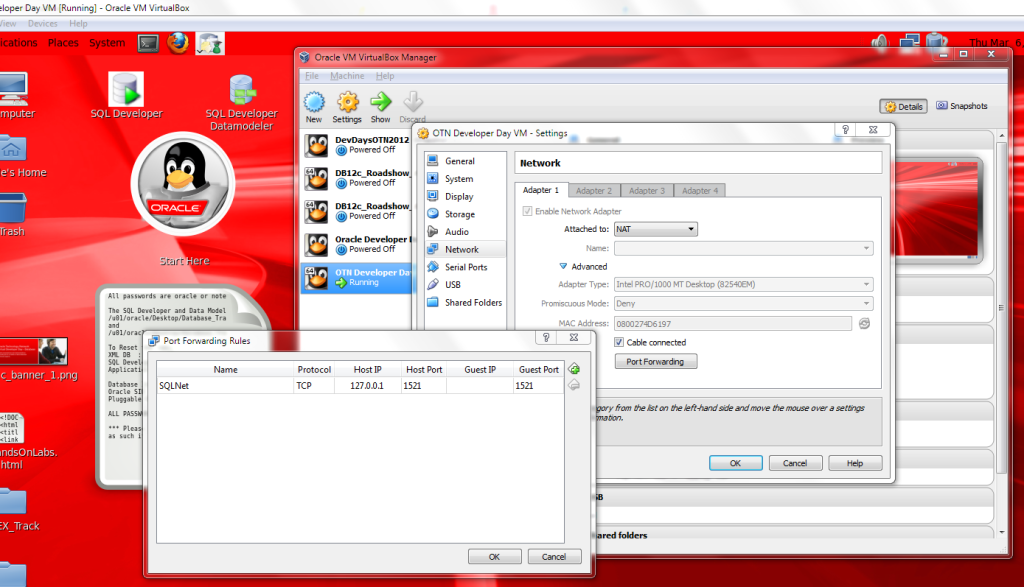Open the Start Here Oracle penguin icon
The height and width of the screenshot is (587, 1024).
click(183, 184)
